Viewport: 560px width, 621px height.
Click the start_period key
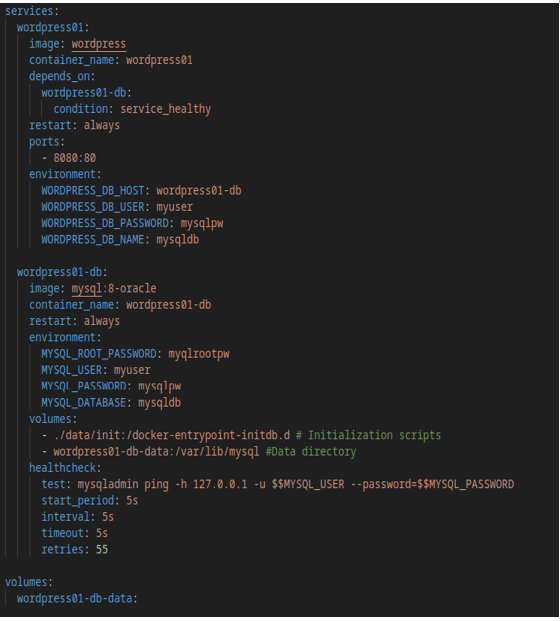(78, 501)
